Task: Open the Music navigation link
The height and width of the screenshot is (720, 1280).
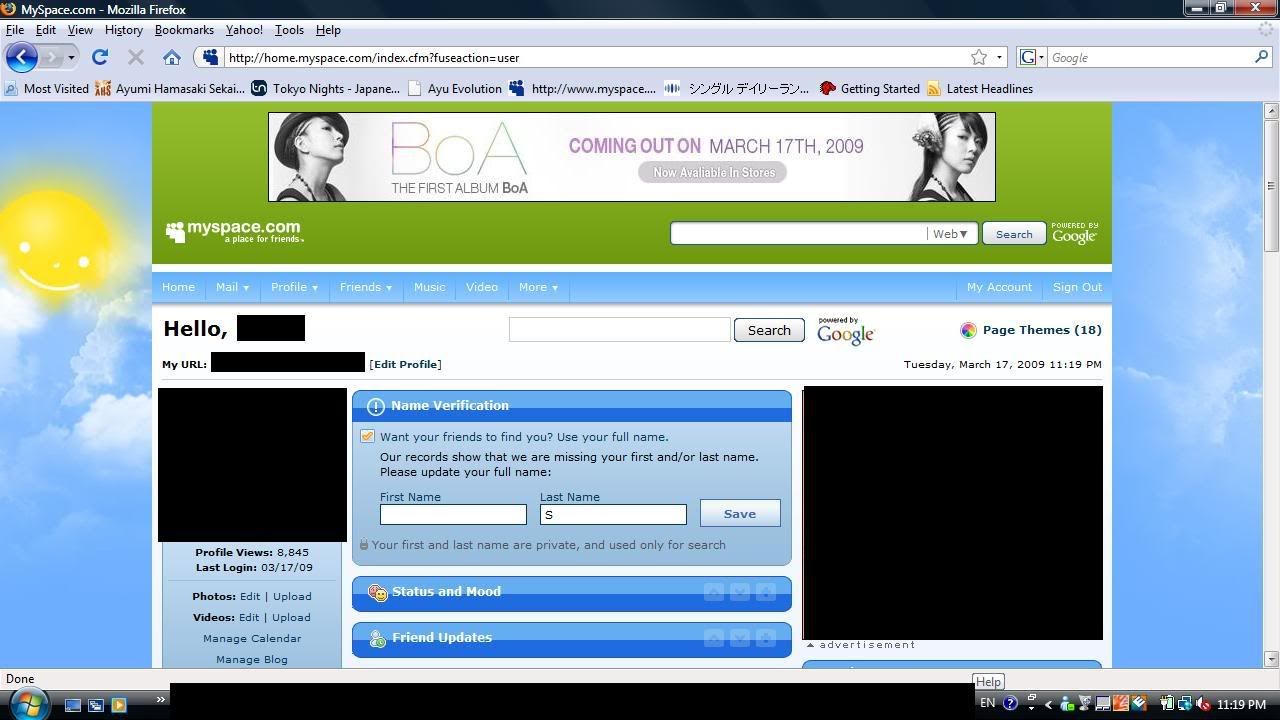Action: [x=429, y=287]
